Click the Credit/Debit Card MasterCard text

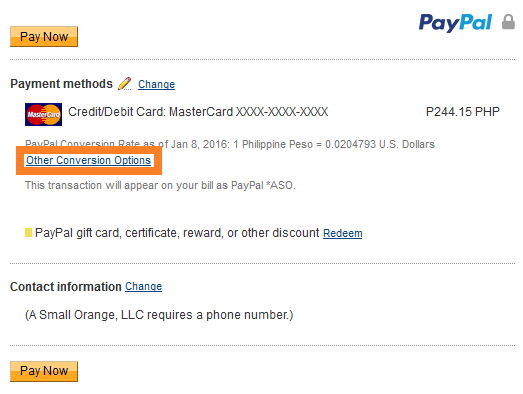click(x=198, y=112)
